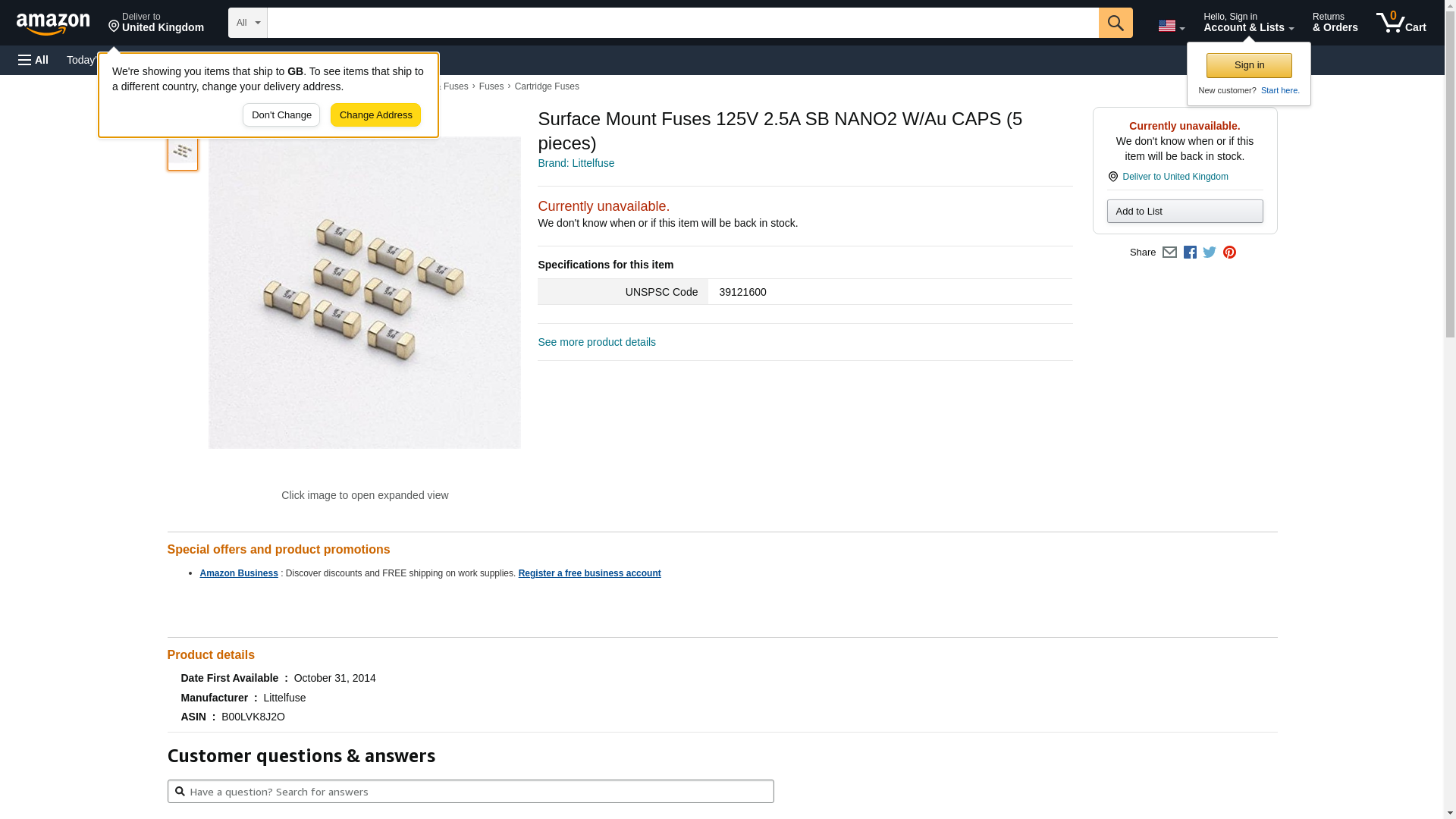Open the All hamburger menu
Screen dimensions: 1456x819
pos(34,60)
